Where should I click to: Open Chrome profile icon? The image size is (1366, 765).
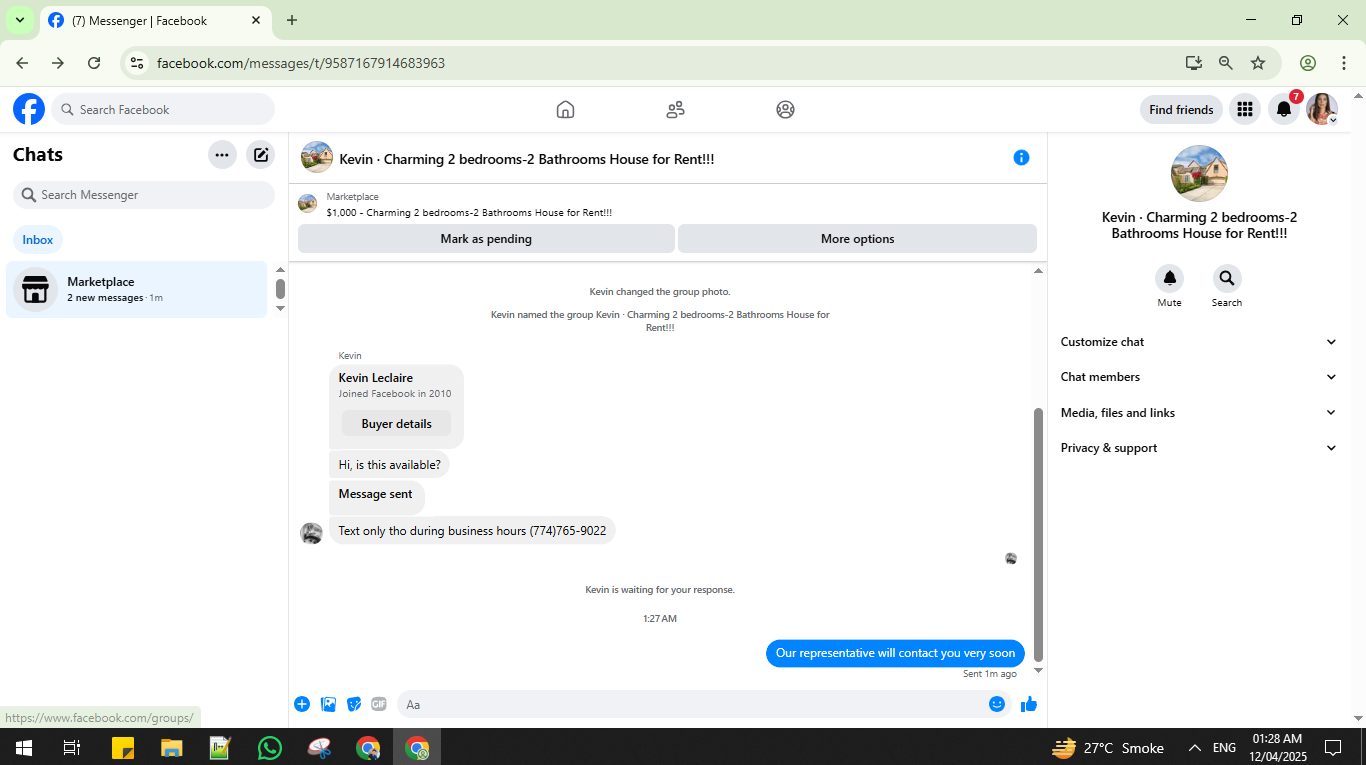click(x=1308, y=63)
